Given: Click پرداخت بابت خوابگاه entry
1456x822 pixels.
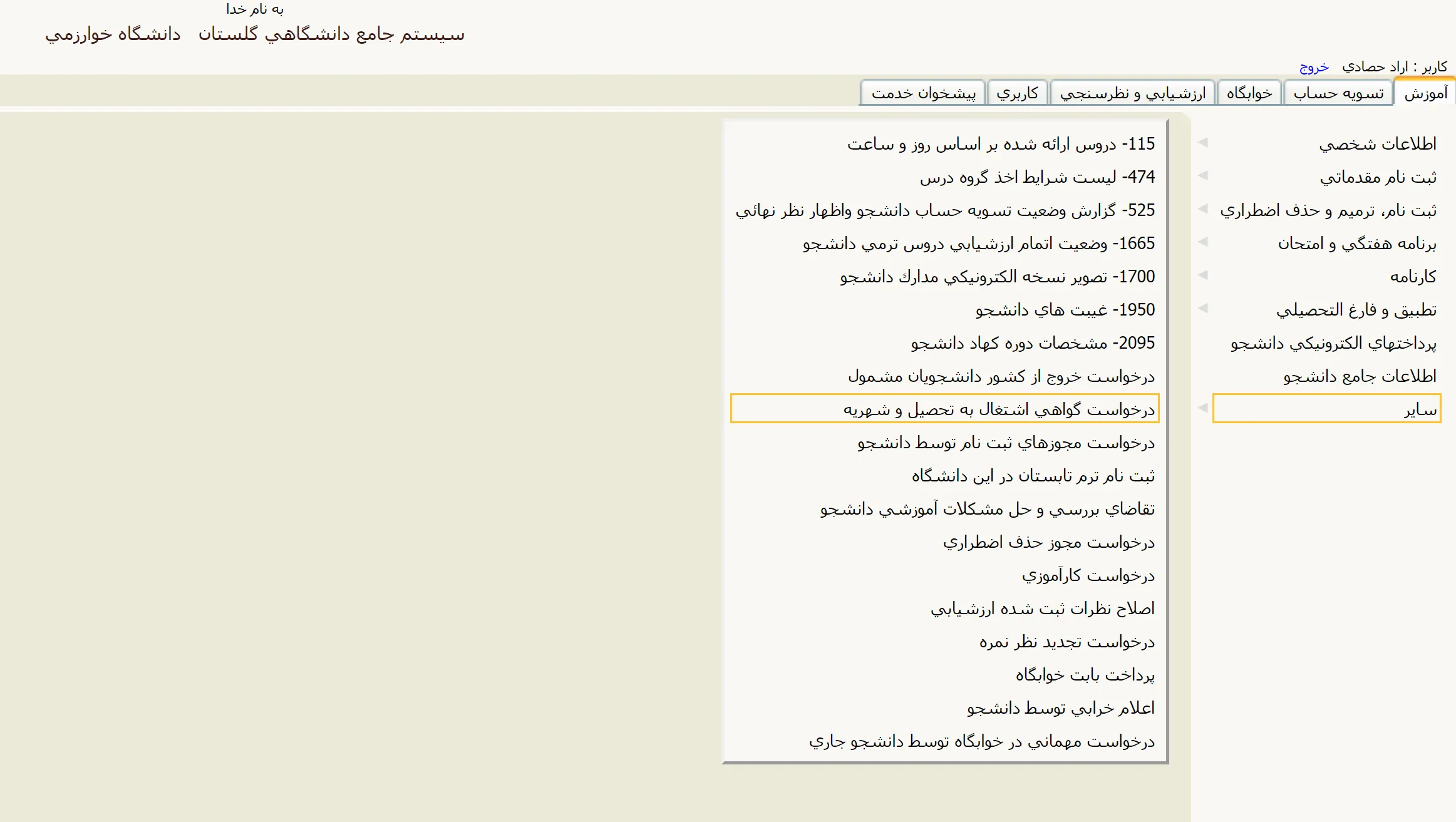Looking at the screenshot, I should pos(1085,675).
